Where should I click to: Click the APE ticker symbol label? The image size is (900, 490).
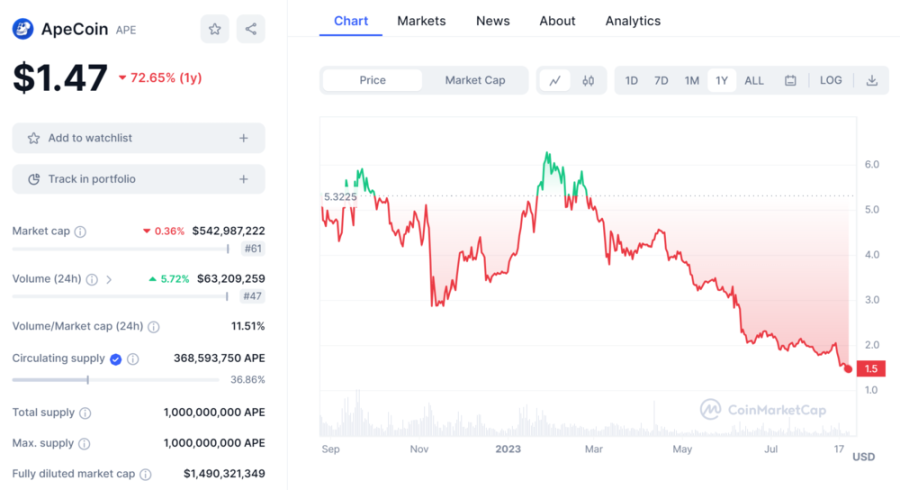[x=126, y=30]
